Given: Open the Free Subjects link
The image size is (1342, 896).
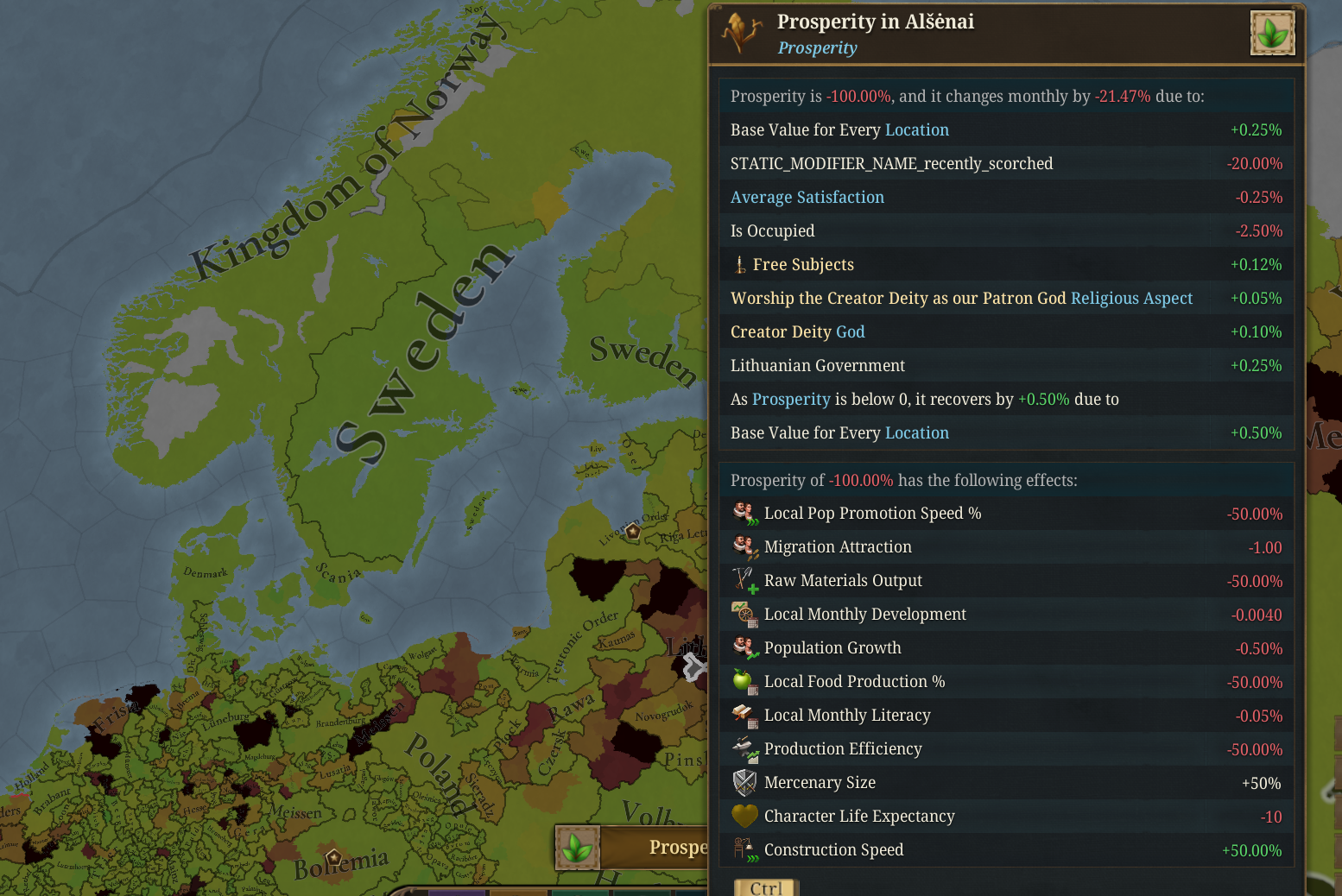Looking at the screenshot, I should [803, 264].
